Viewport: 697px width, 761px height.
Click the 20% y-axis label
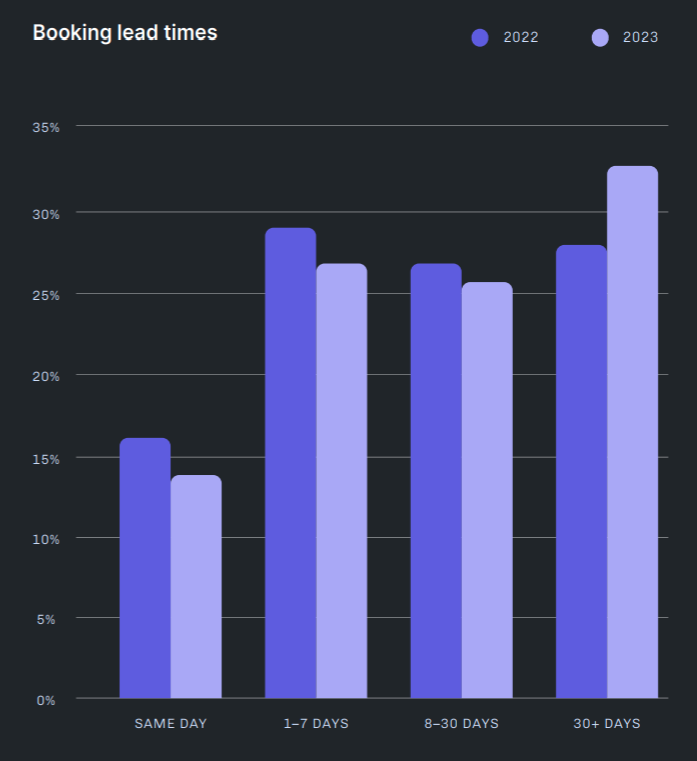[46, 376]
